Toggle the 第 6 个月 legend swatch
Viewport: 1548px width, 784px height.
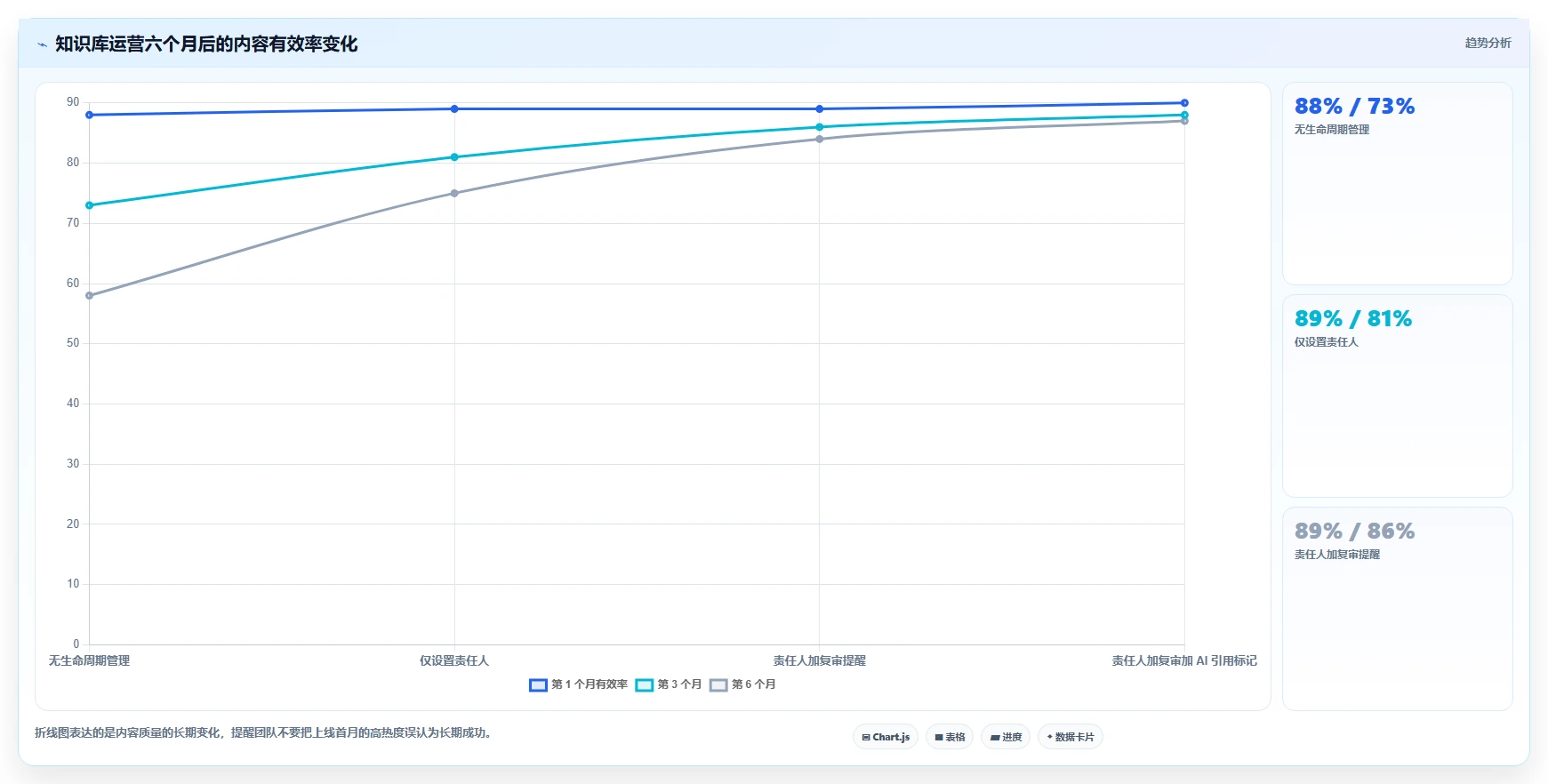(x=718, y=684)
